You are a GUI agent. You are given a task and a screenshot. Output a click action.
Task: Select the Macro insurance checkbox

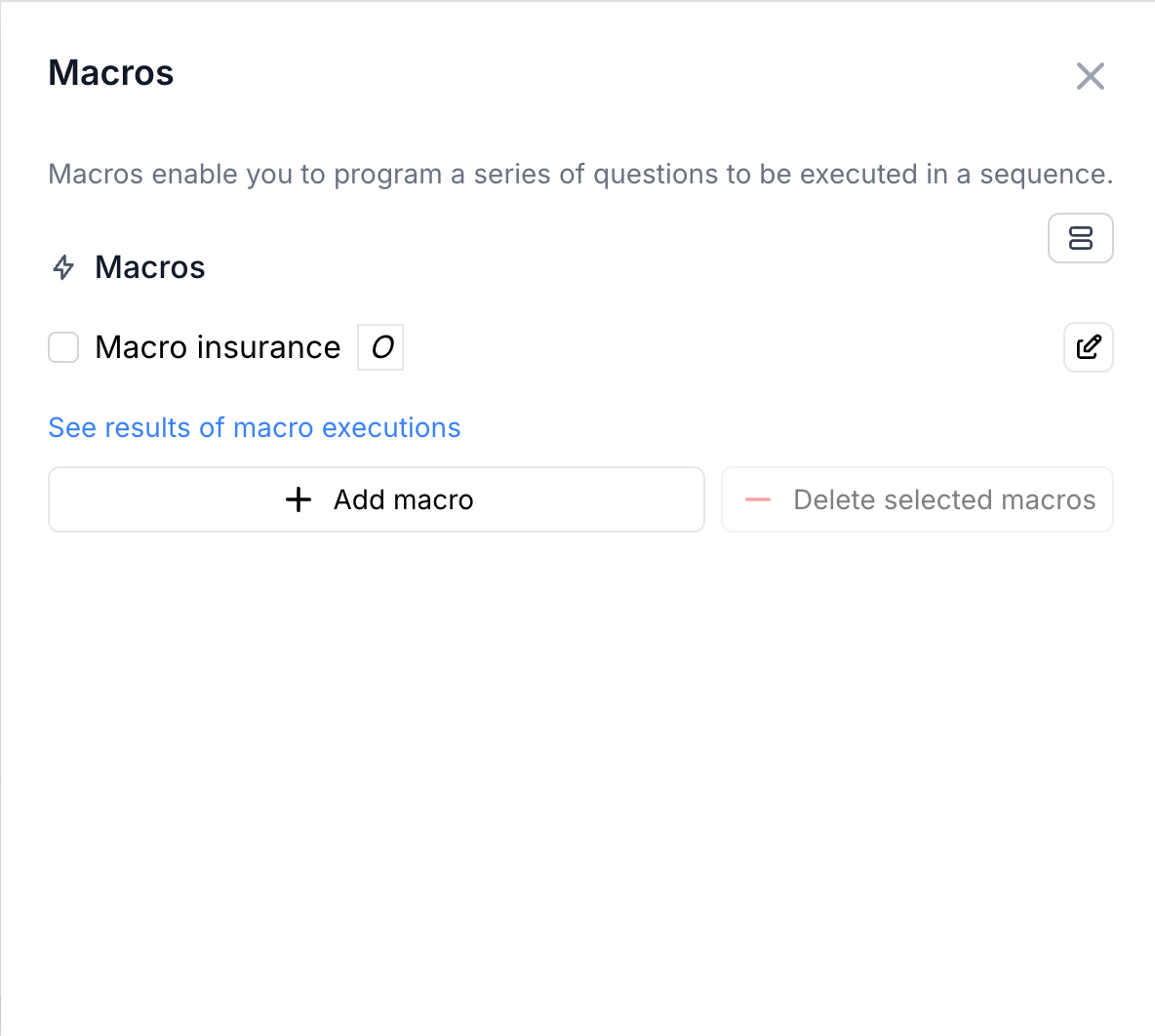[x=63, y=347]
